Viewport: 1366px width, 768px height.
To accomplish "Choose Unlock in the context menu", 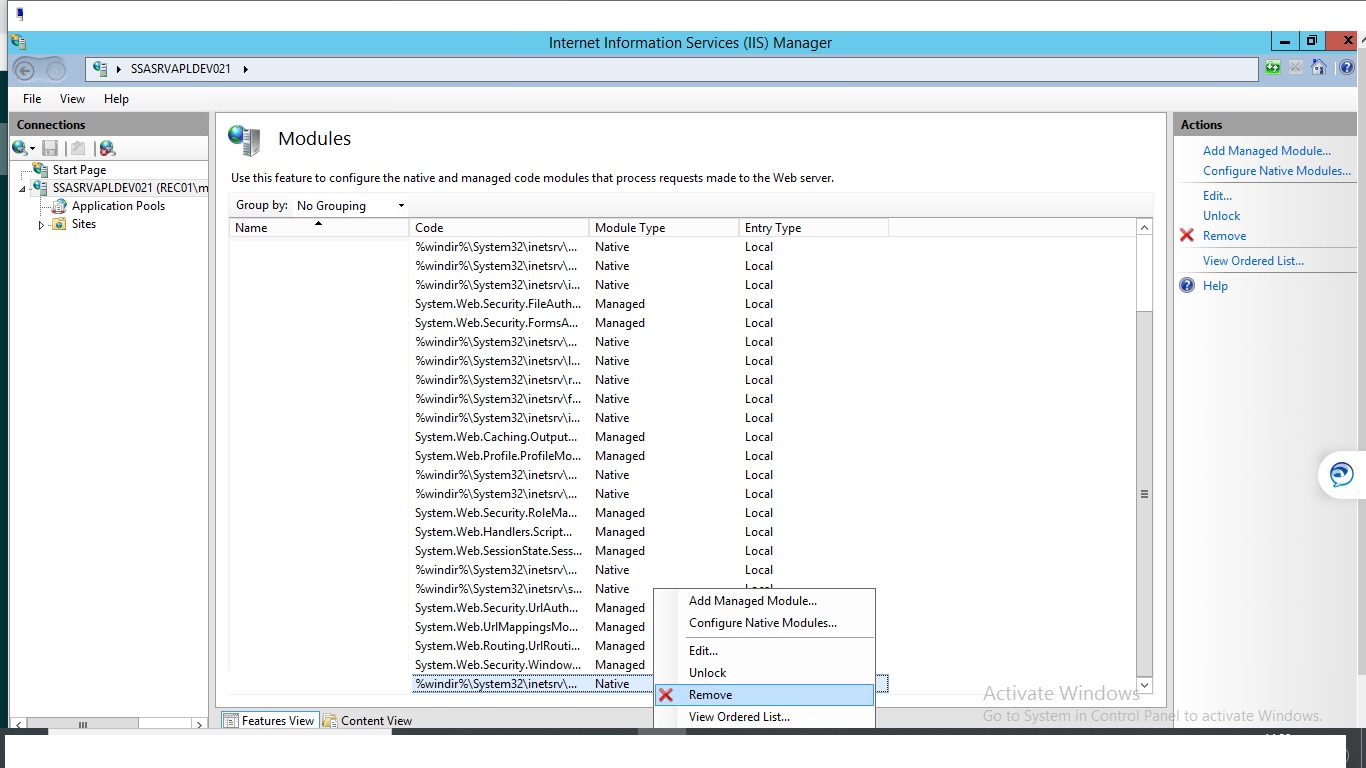I will tap(765, 673).
